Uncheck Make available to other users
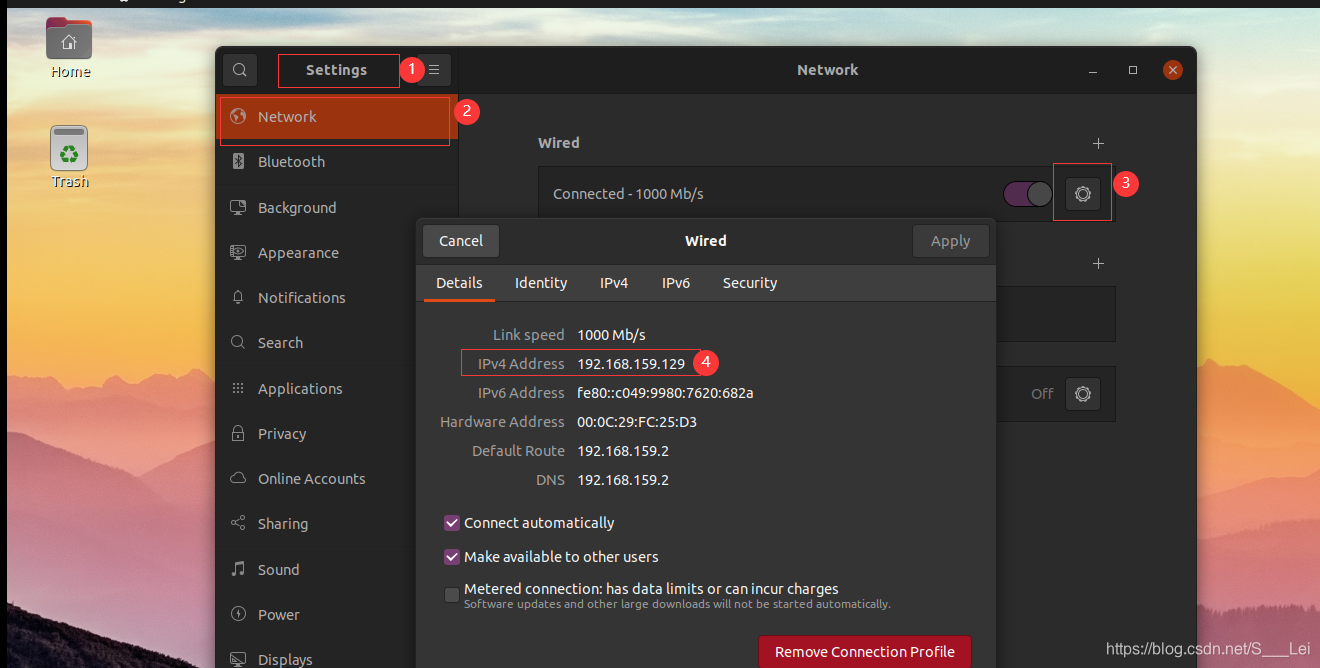1320x668 pixels. [452, 557]
